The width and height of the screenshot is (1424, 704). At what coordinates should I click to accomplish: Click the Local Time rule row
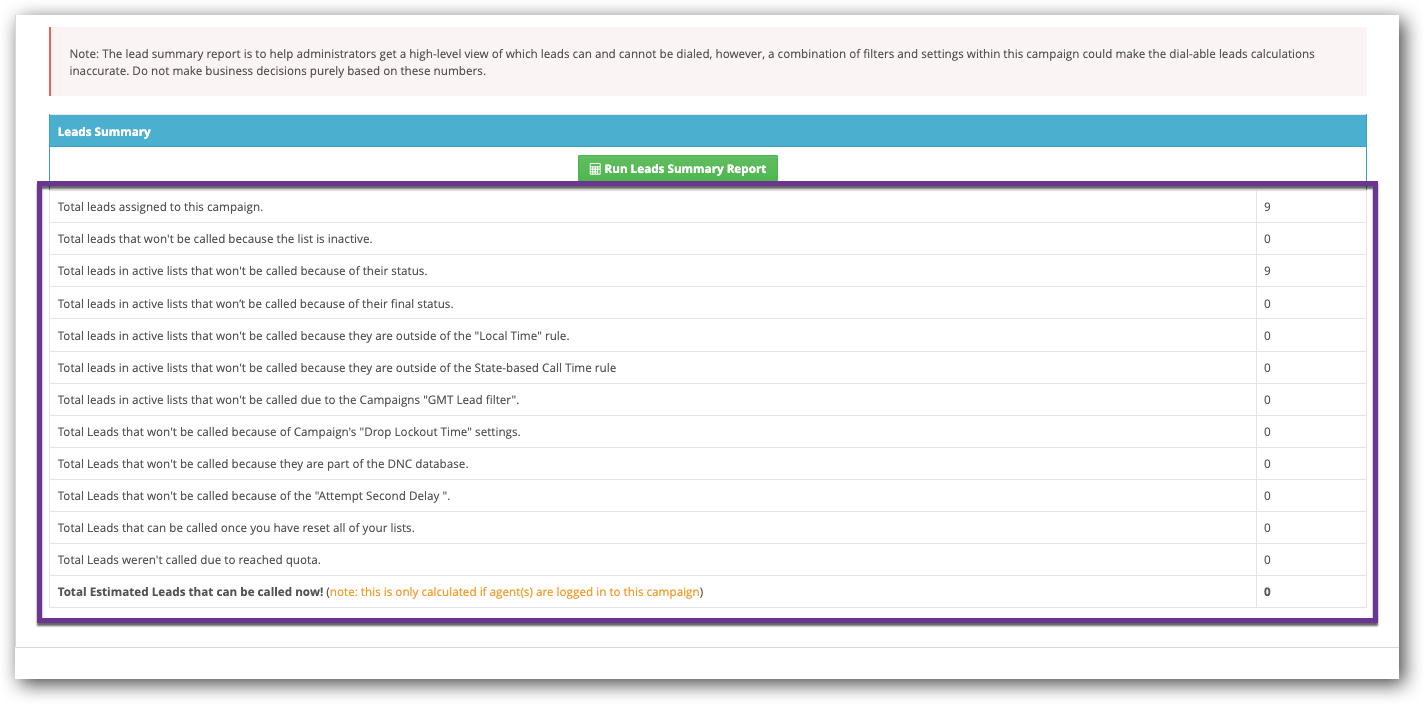[400, 335]
